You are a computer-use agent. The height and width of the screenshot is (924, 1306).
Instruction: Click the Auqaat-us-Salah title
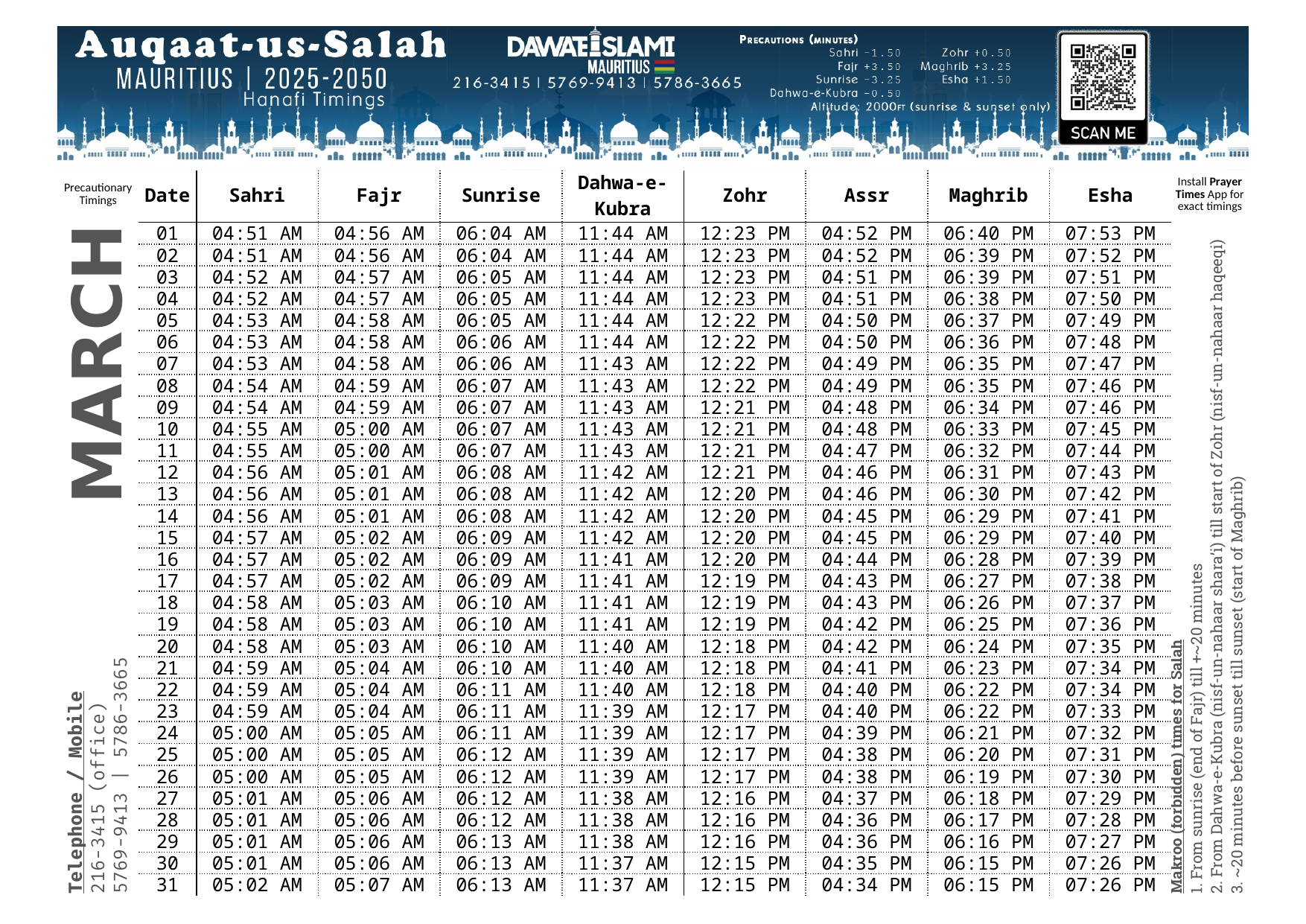pyautogui.click(x=261, y=45)
